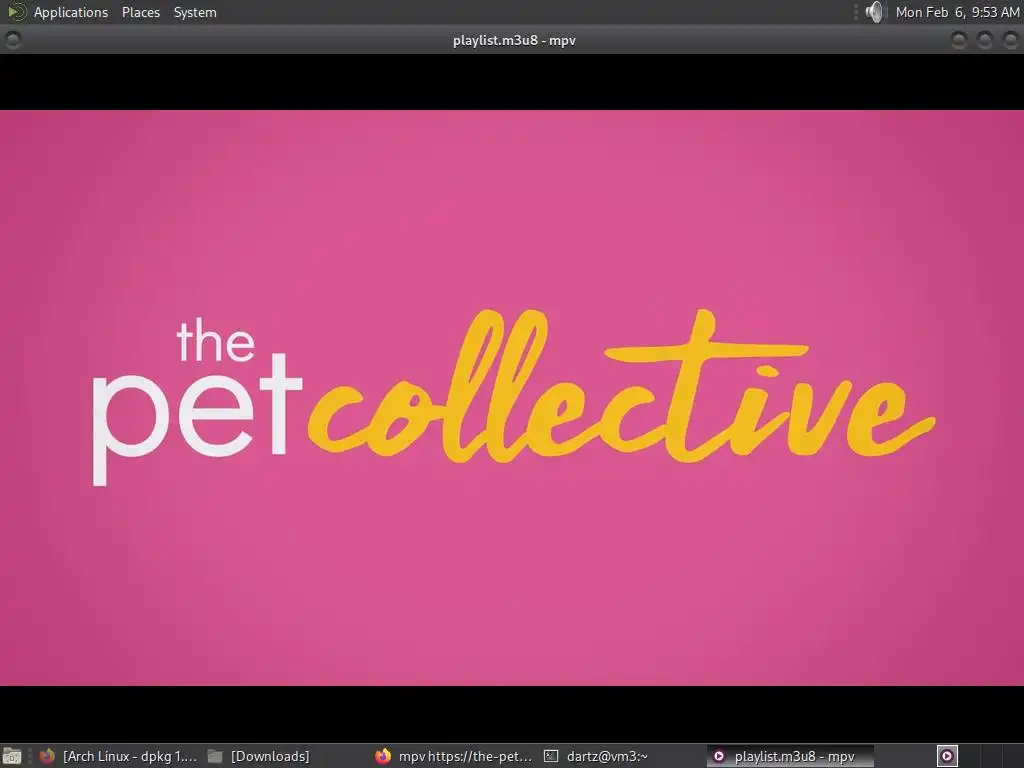1024x768 pixels.
Task: Open the Places menu
Action: 140,12
